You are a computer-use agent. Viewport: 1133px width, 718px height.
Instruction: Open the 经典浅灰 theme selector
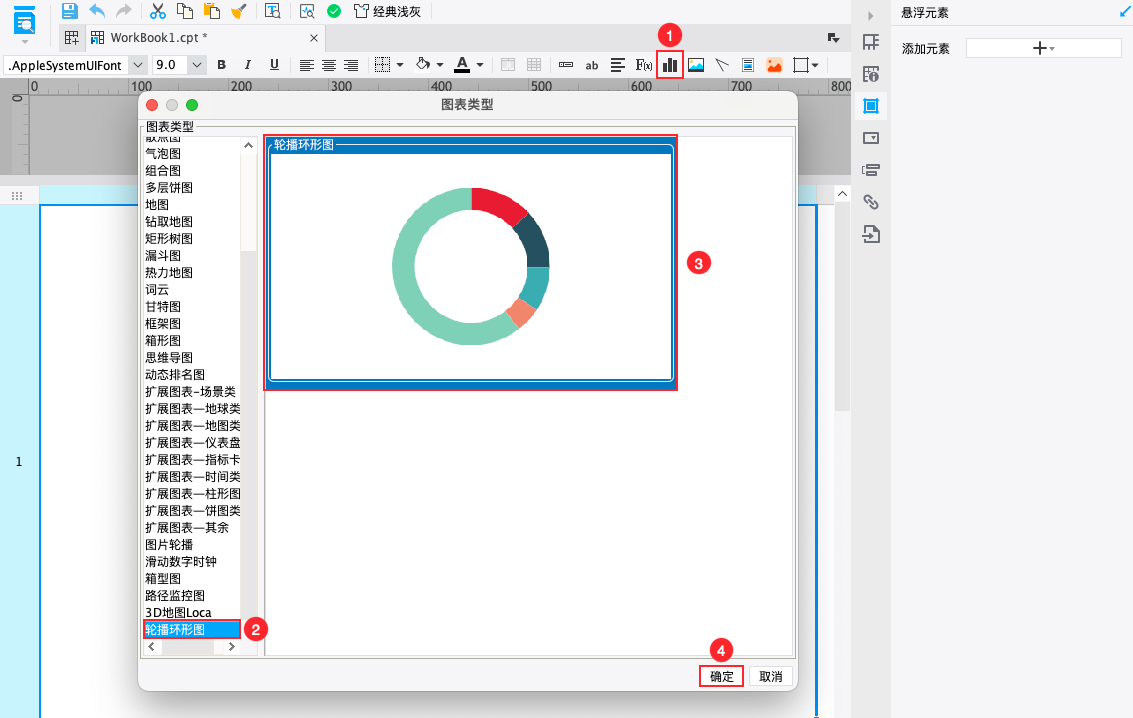[x=387, y=12]
